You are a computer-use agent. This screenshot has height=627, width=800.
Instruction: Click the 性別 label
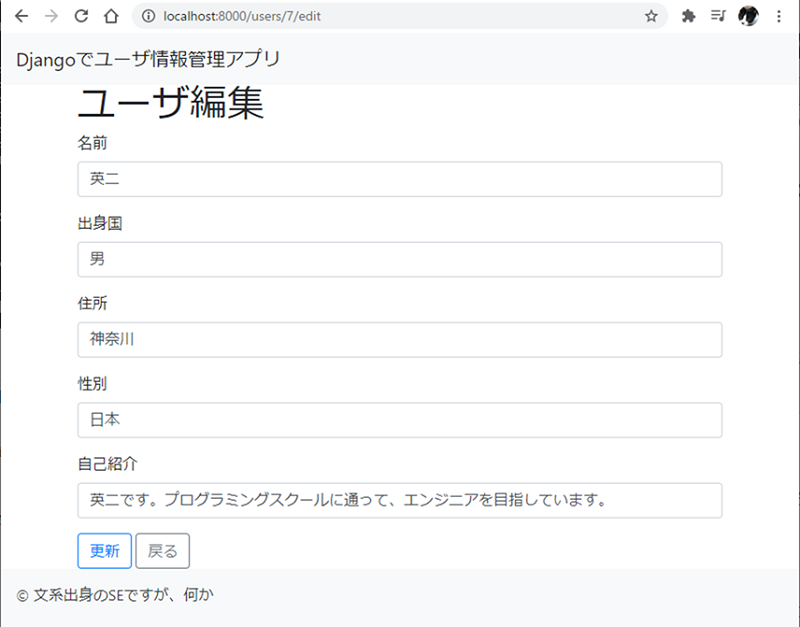92,384
